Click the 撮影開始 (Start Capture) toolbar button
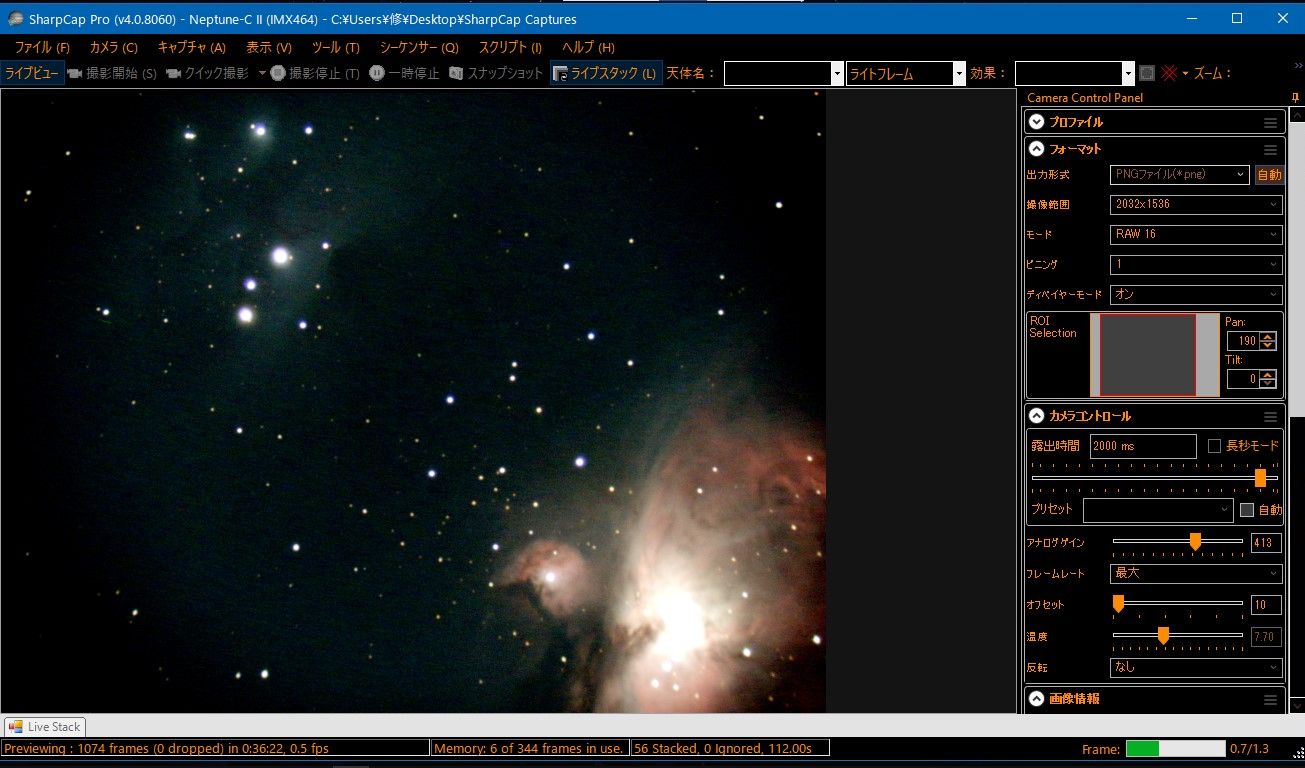Viewport: 1305px width, 768px height. coord(112,73)
